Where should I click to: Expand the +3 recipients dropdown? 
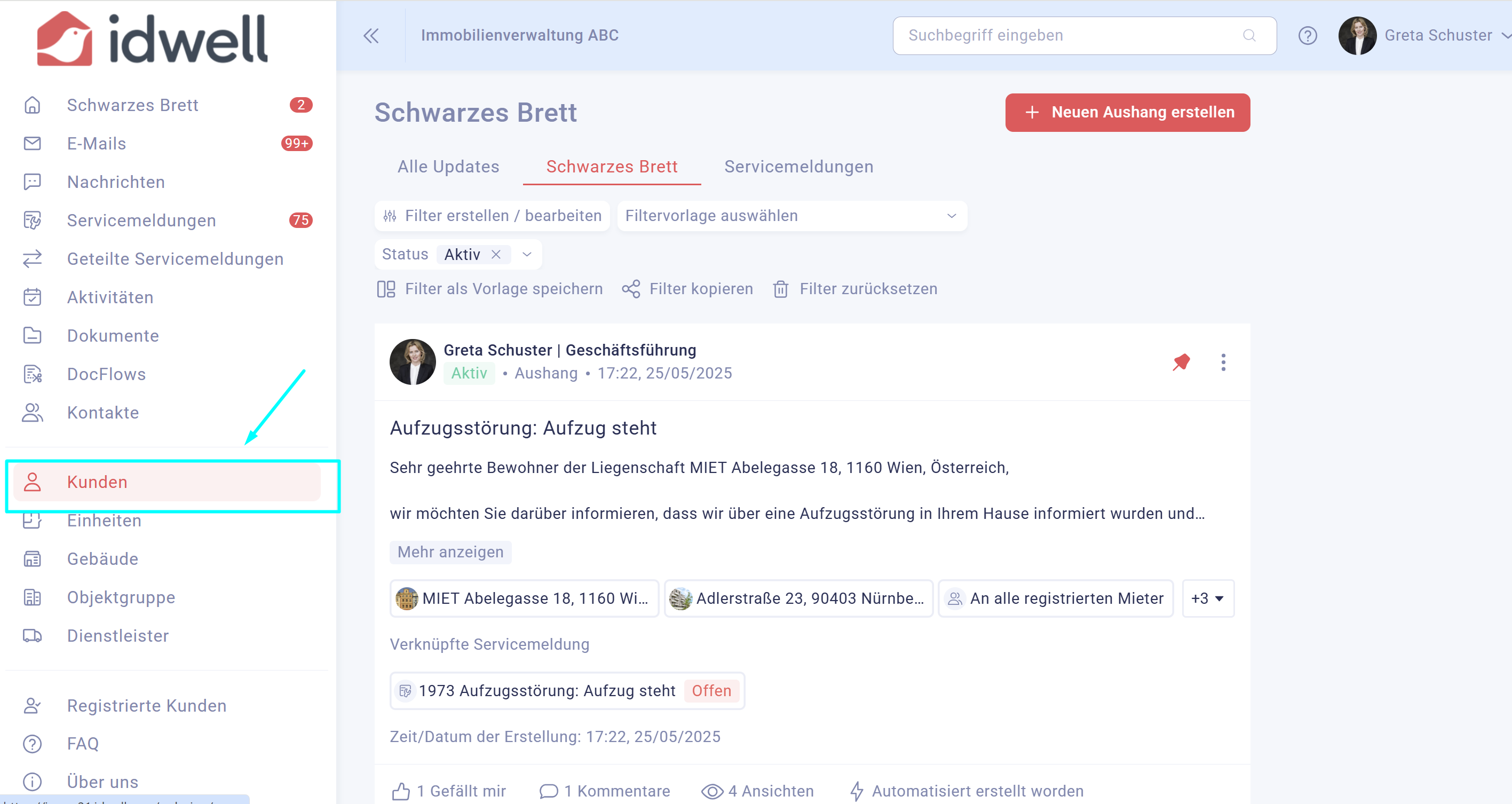click(x=1207, y=598)
